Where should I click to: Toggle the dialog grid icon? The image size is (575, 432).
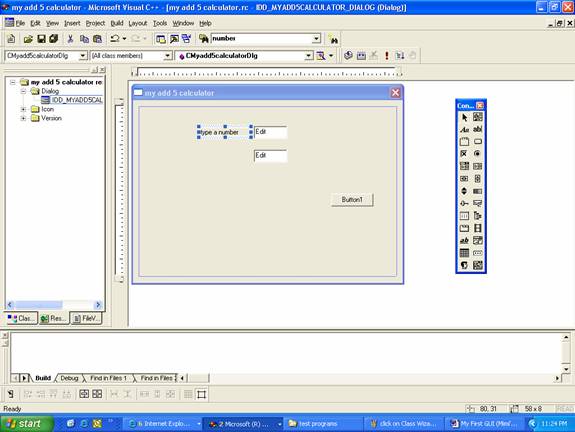click(188, 394)
